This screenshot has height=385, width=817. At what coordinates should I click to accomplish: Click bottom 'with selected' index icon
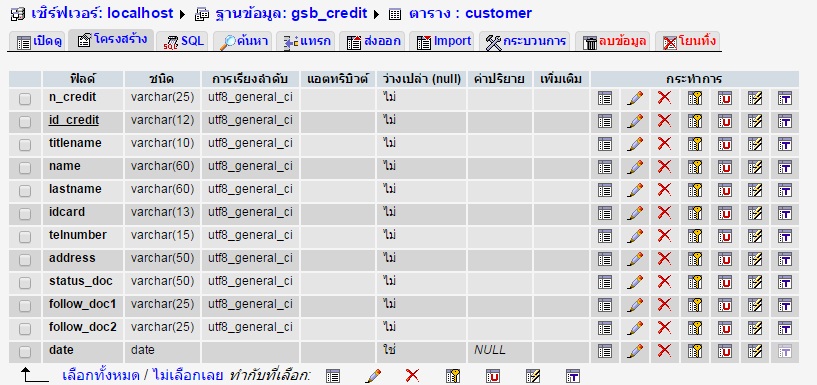coord(533,376)
